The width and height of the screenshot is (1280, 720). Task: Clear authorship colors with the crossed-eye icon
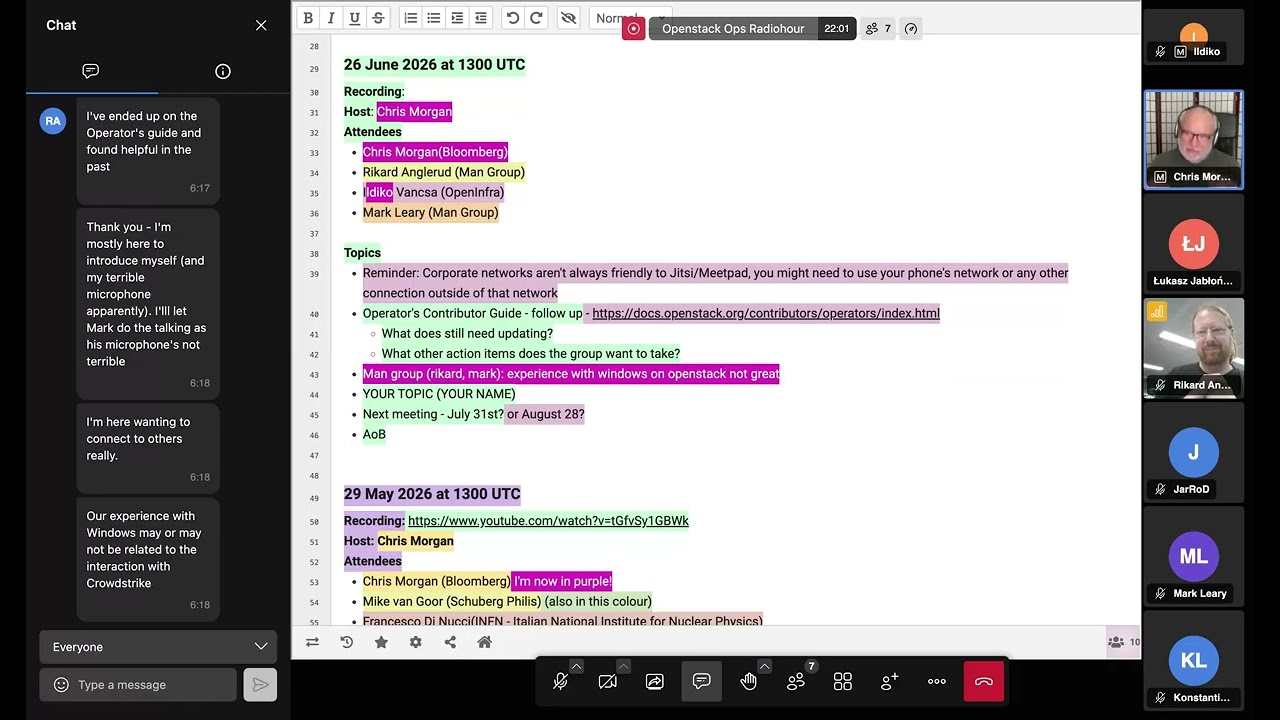[x=569, y=18]
